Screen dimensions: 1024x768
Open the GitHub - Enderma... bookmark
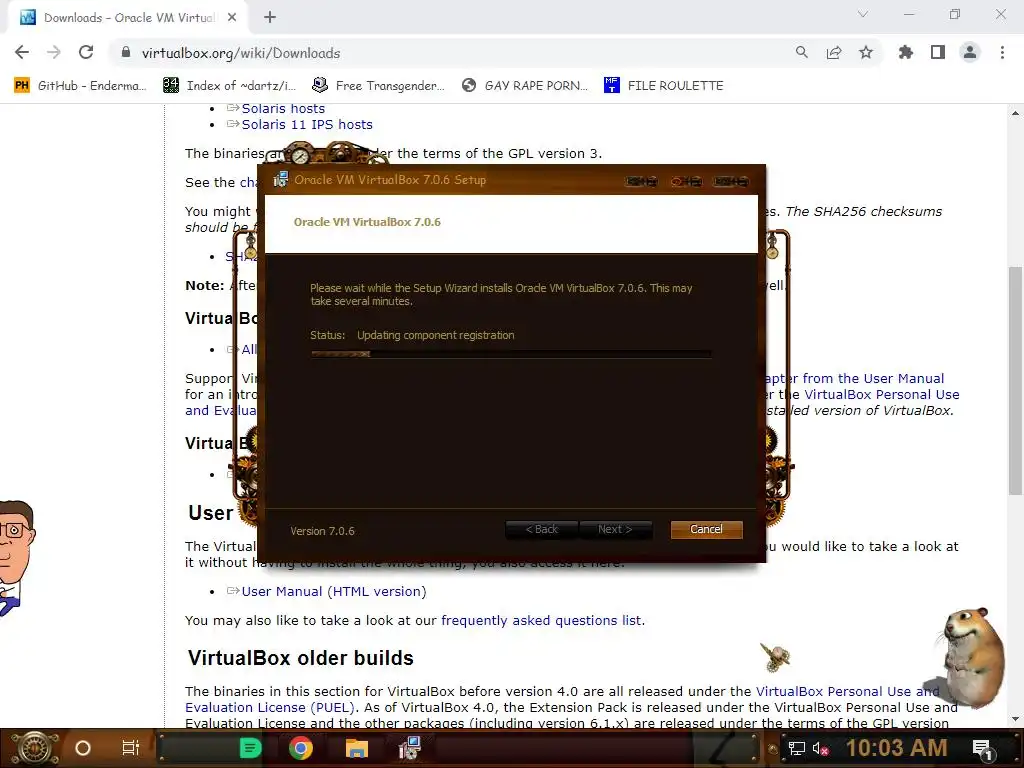click(x=80, y=86)
